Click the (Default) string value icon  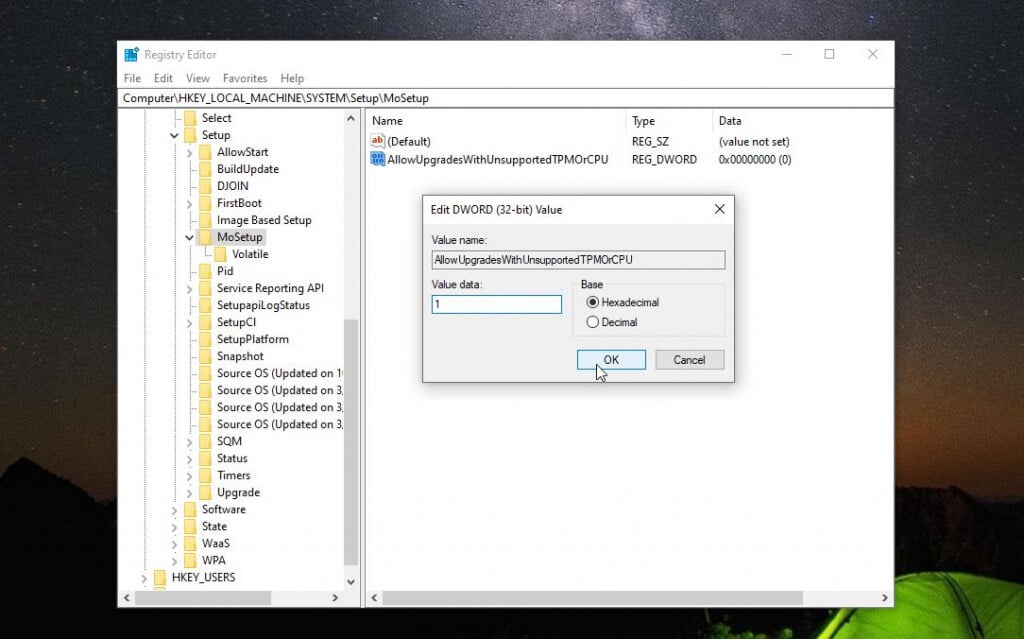pos(377,141)
